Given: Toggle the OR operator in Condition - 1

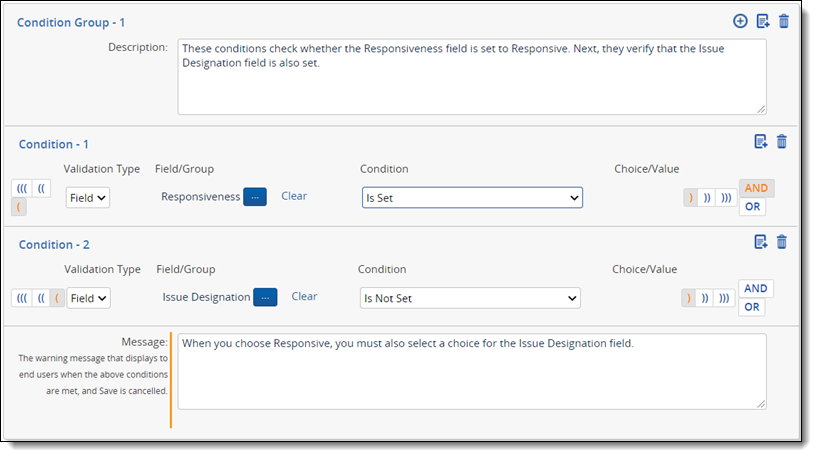Looking at the screenshot, I should click(752, 207).
